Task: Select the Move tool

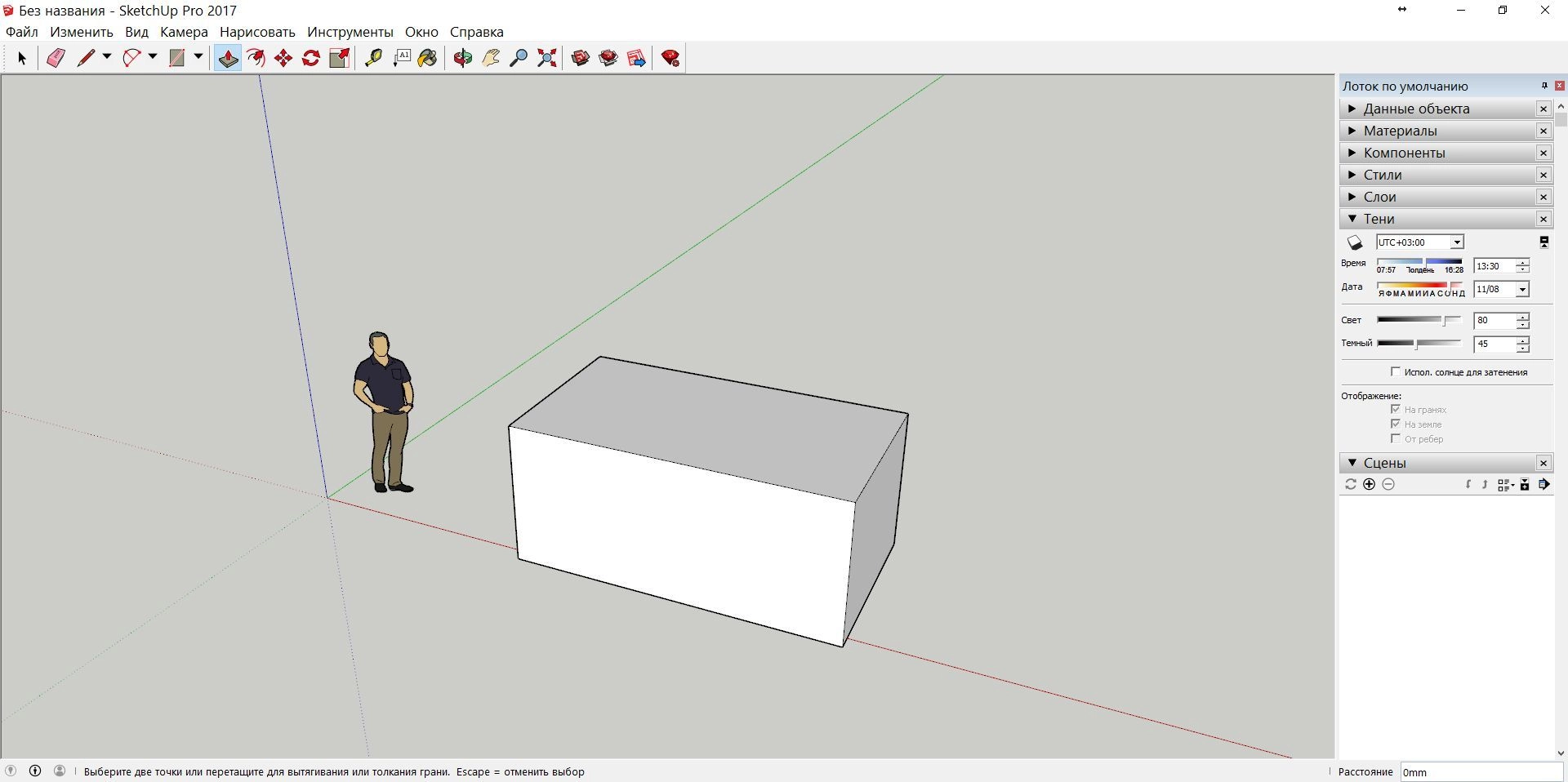Action: click(283, 58)
